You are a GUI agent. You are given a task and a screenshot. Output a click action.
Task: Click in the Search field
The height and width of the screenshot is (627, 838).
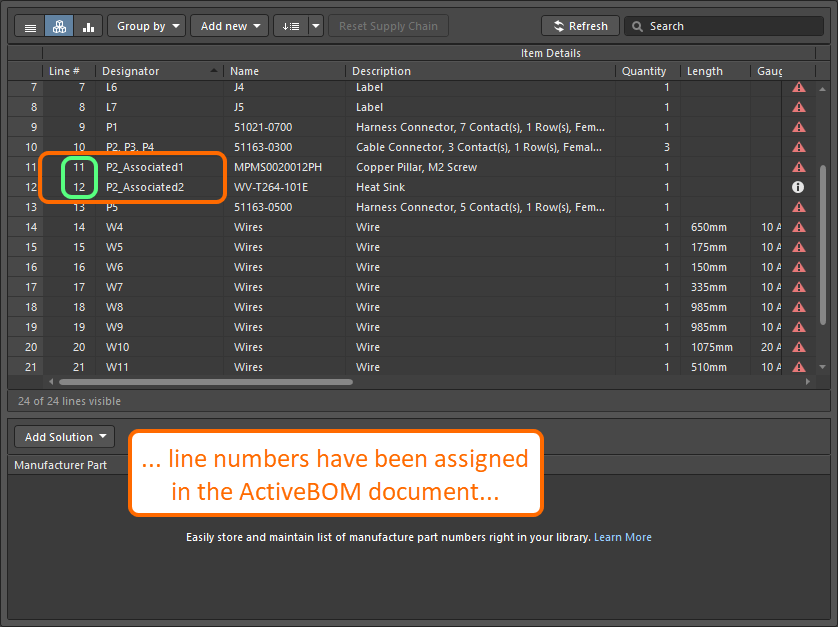pos(730,26)
